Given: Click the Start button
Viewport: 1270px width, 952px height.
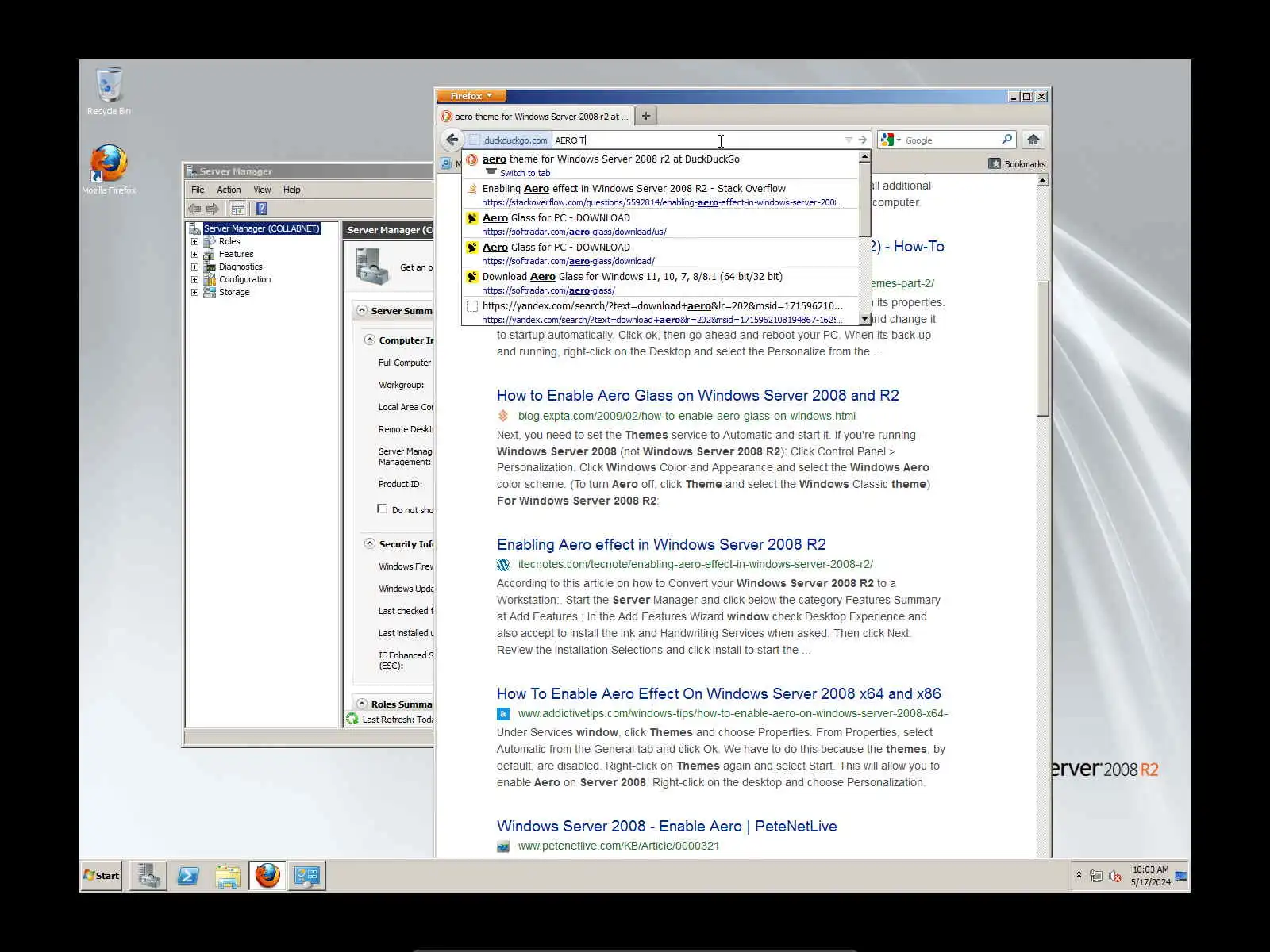Looking at the screenshot, I should (x=102, y=876).
